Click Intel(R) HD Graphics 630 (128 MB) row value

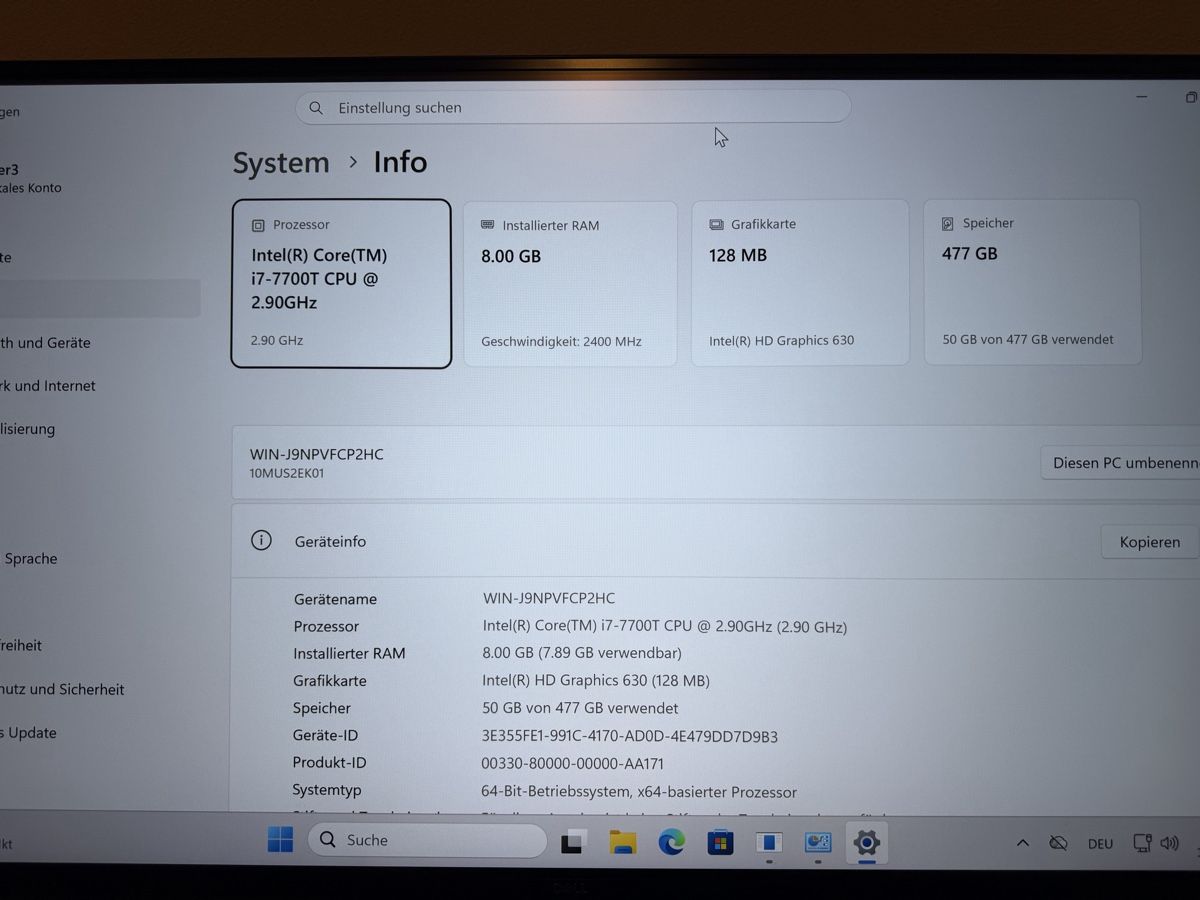point(596,681)
